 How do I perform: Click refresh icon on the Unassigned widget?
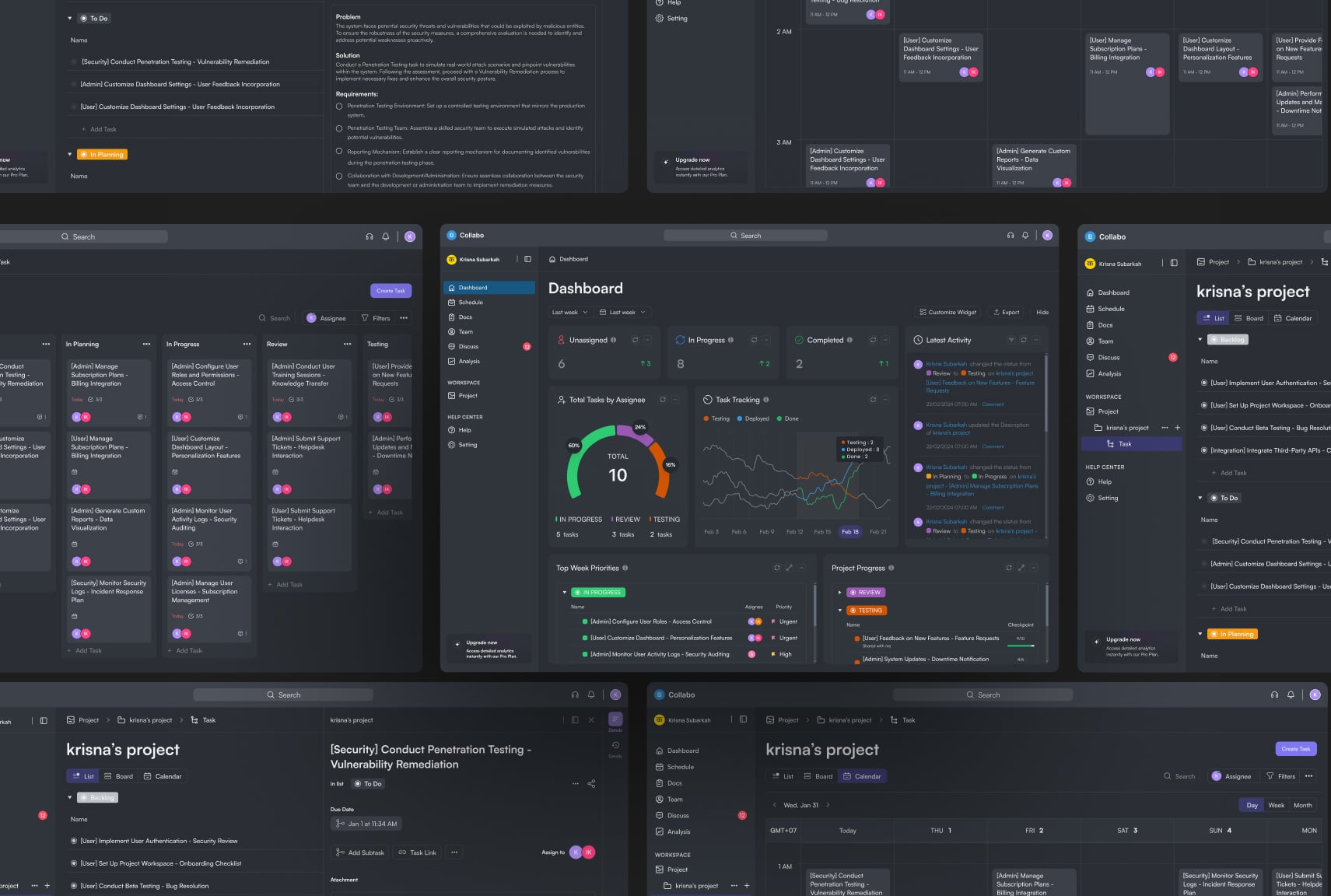click(635, 340)
